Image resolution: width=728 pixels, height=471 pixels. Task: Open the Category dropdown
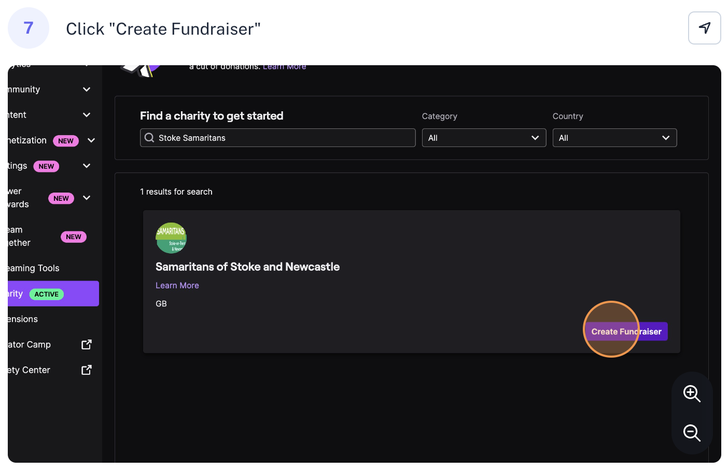point(483,138)
